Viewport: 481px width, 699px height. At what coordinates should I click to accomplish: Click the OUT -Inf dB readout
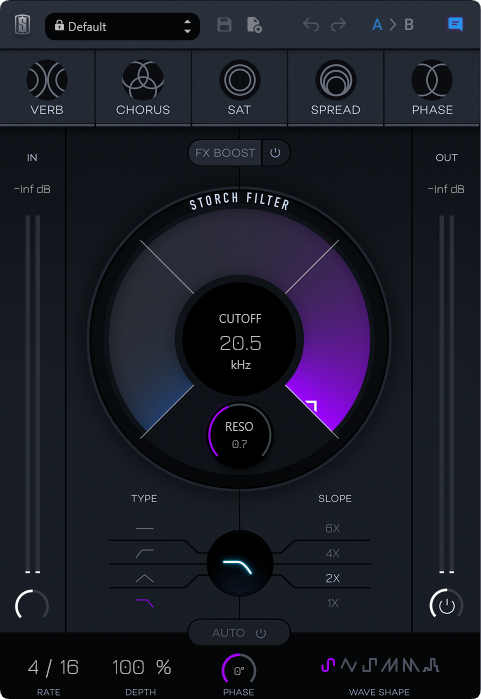pos(446,189)
